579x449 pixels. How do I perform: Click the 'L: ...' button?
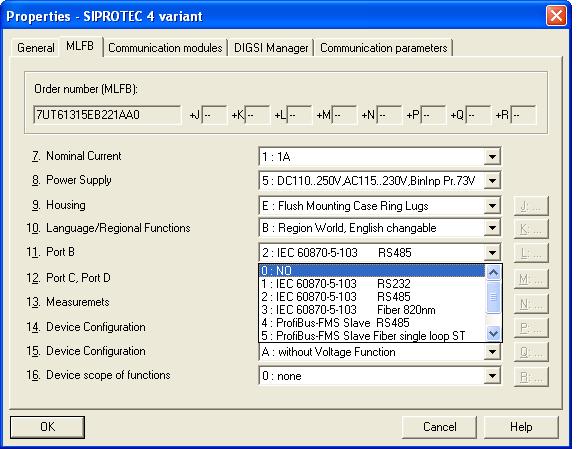pos(531,253)
